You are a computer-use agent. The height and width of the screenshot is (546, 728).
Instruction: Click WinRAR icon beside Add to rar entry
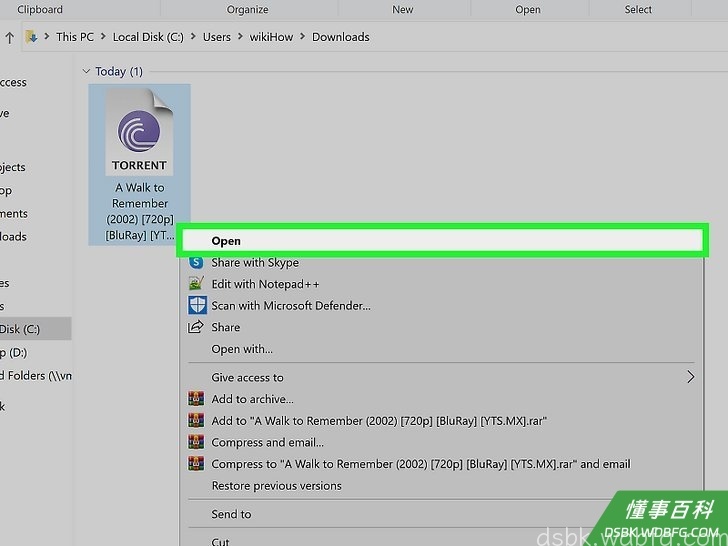coord(196,421)
